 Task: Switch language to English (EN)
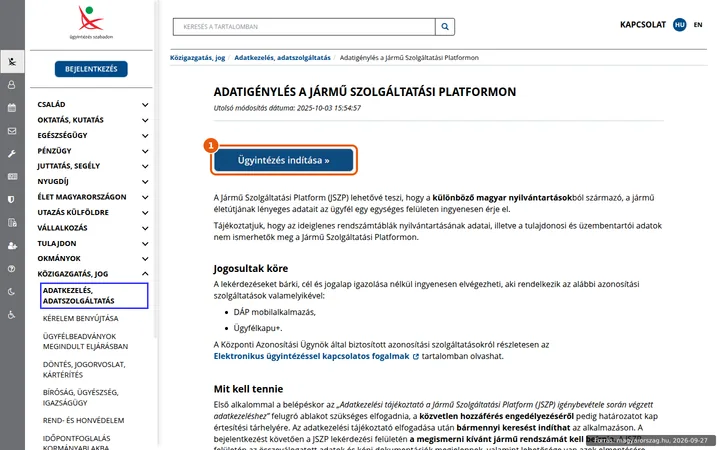(x=698, y=25)
